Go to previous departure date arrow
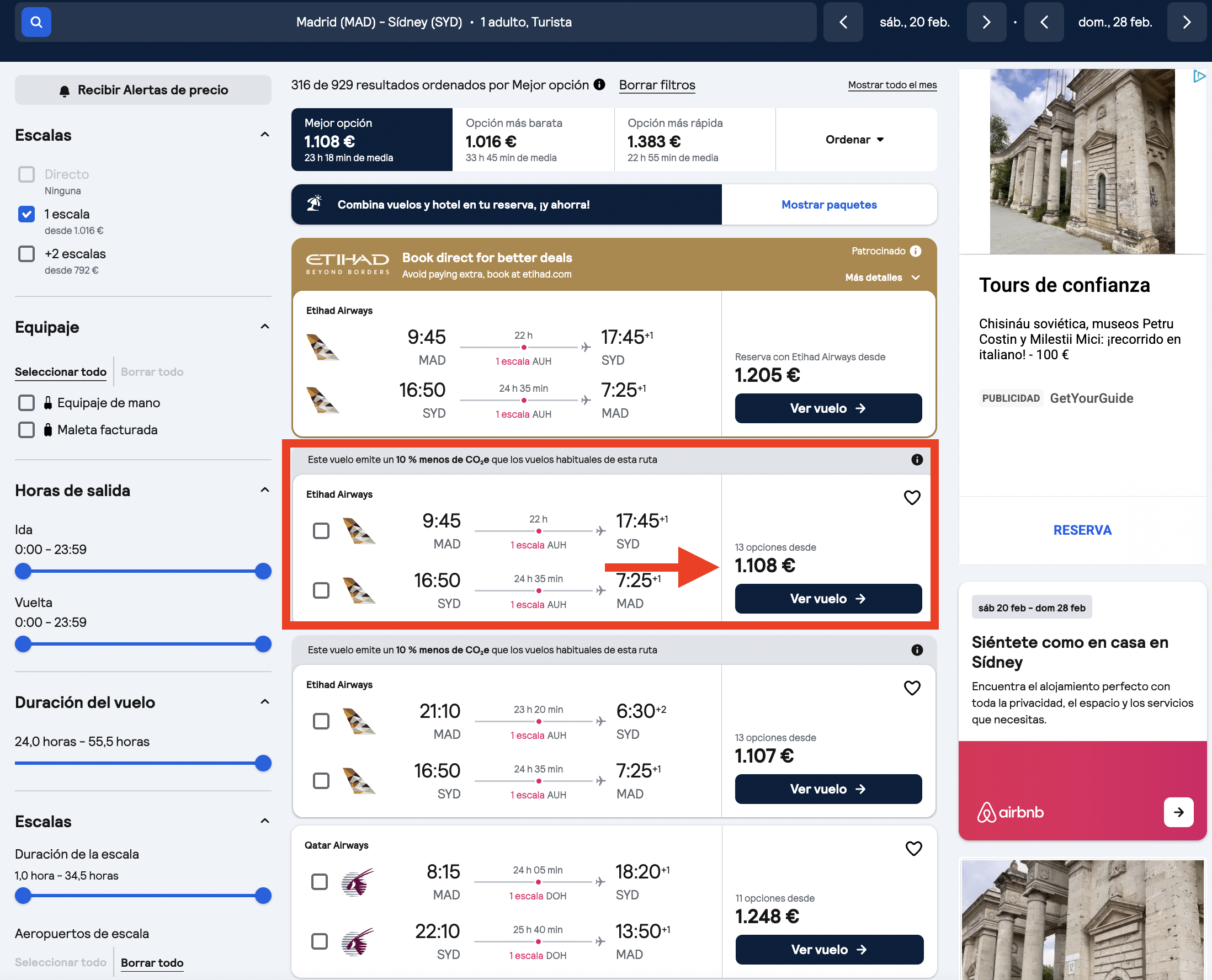The height and width of the screenshot is (980, 1212). point(843,22)
